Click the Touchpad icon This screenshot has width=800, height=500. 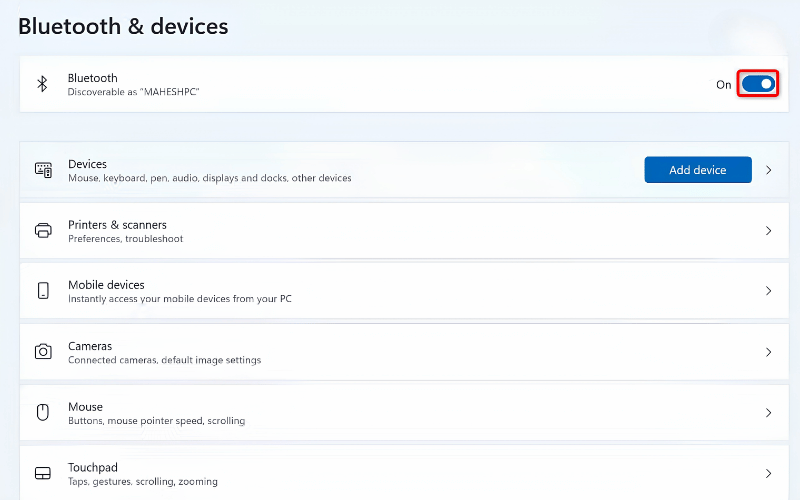(x=43, y=473)
